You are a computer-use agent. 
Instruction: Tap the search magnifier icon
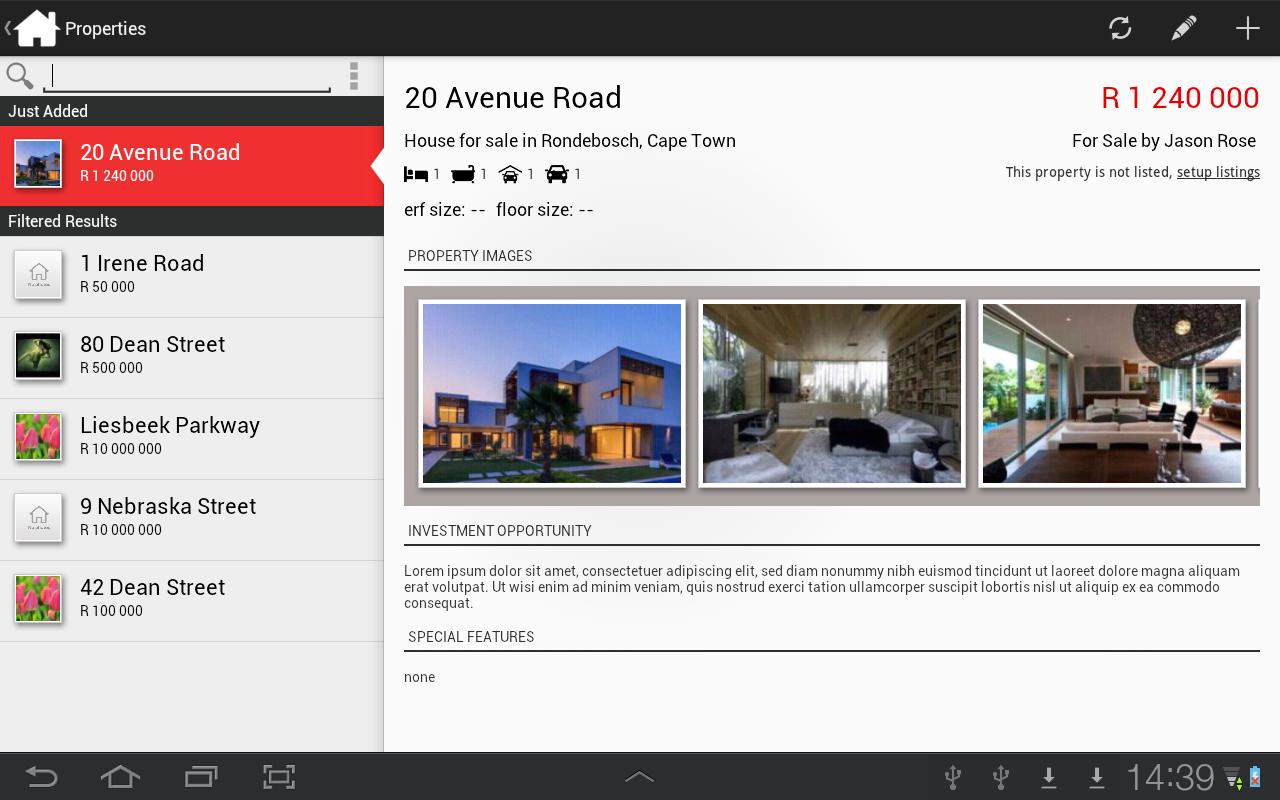(20, 76)
